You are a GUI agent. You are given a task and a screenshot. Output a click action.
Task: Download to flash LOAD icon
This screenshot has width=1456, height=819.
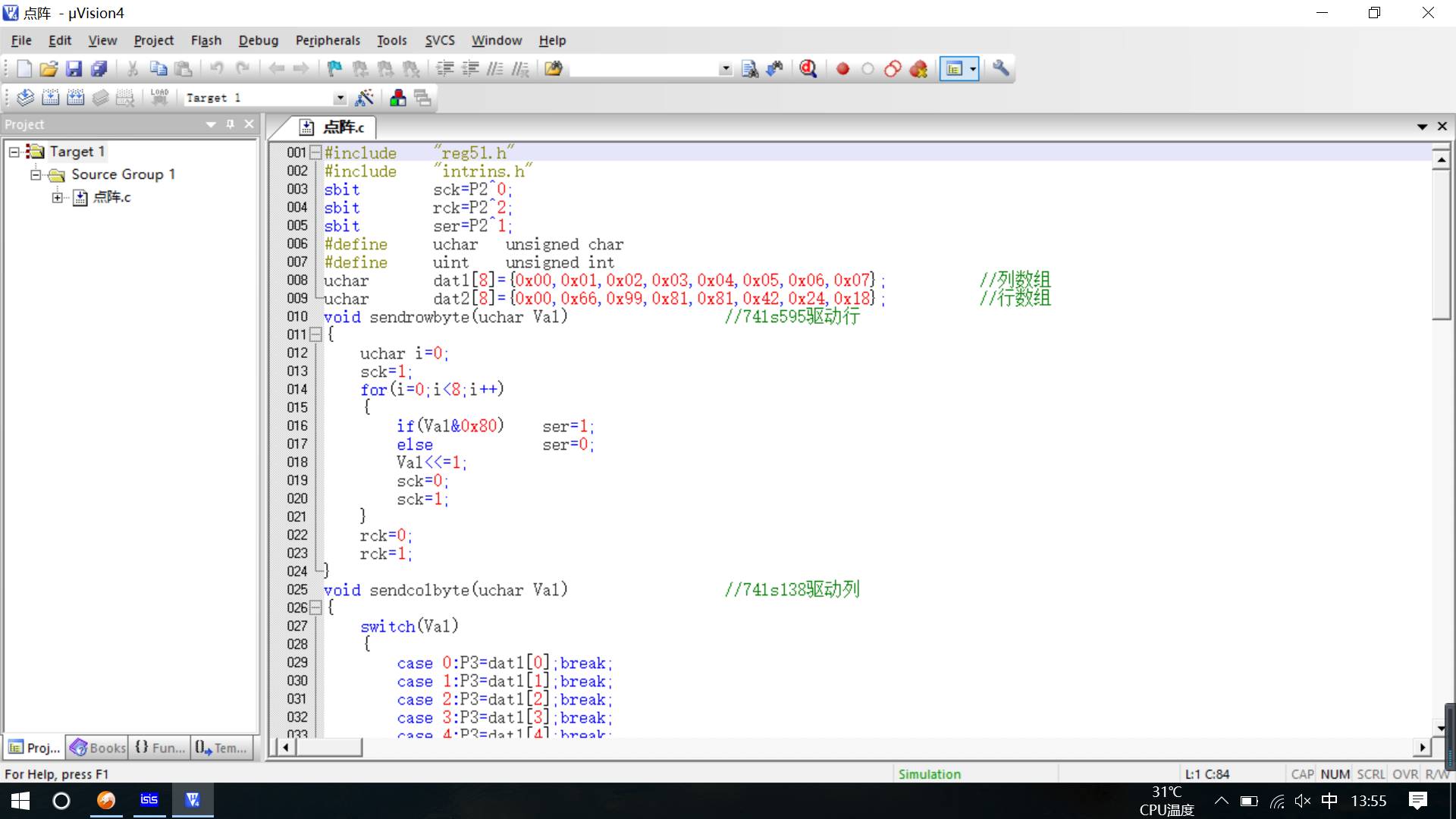pyautogui.click(x=159, y=98)
